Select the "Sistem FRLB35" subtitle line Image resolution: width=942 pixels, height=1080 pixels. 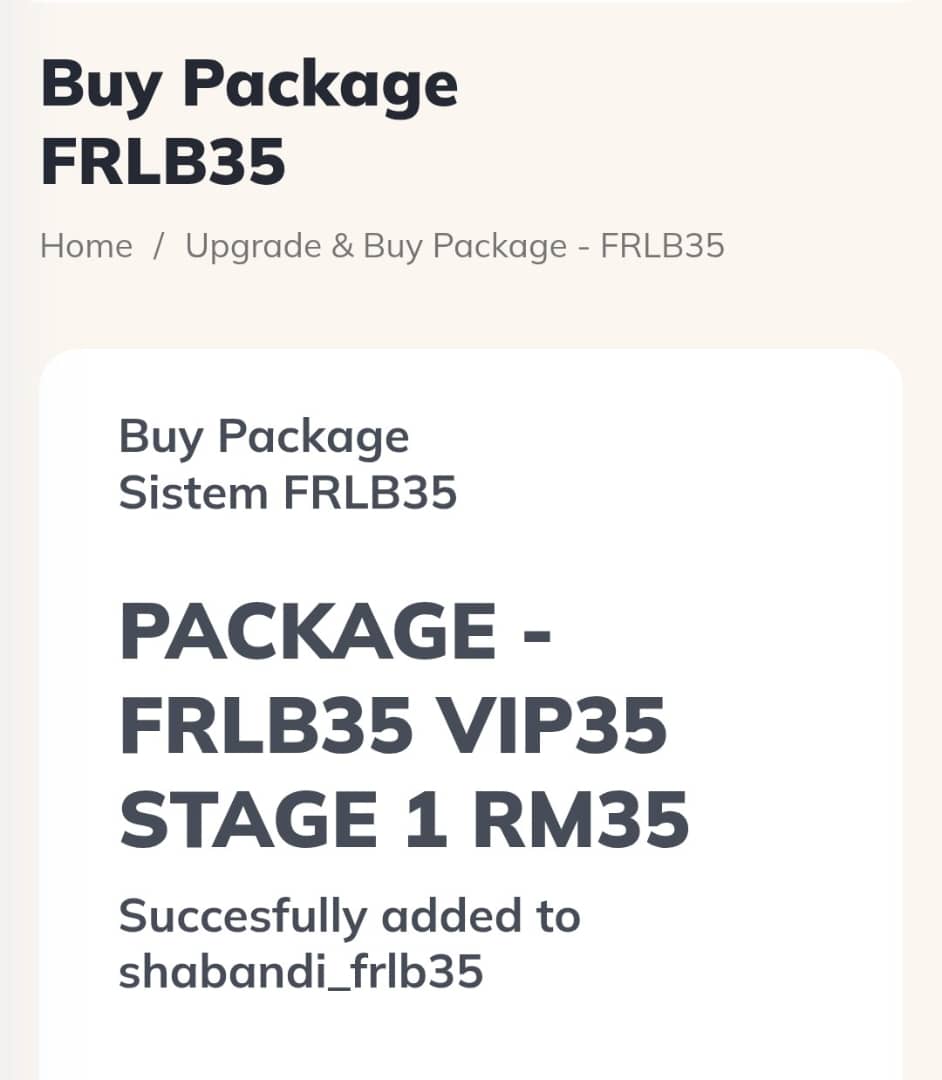pyautogui.click(x=288, y=493)
